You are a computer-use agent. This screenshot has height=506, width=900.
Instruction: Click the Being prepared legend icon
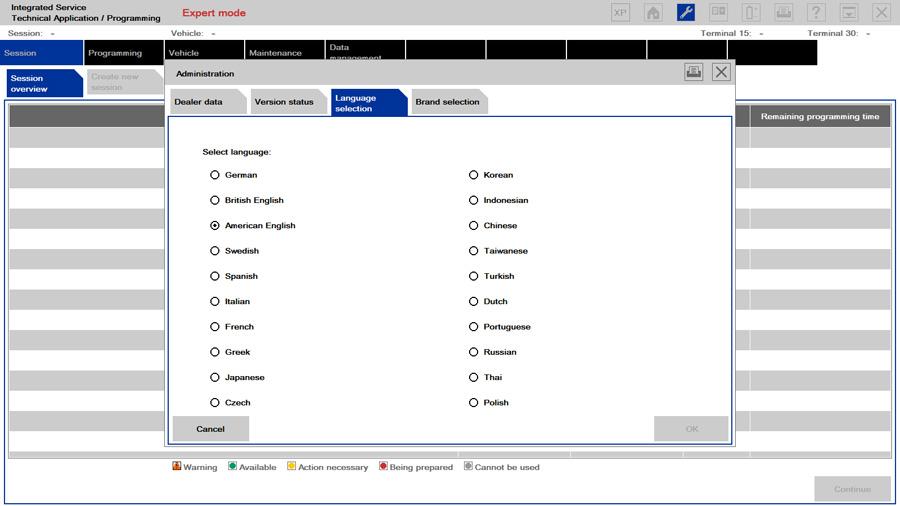point(383,466)
